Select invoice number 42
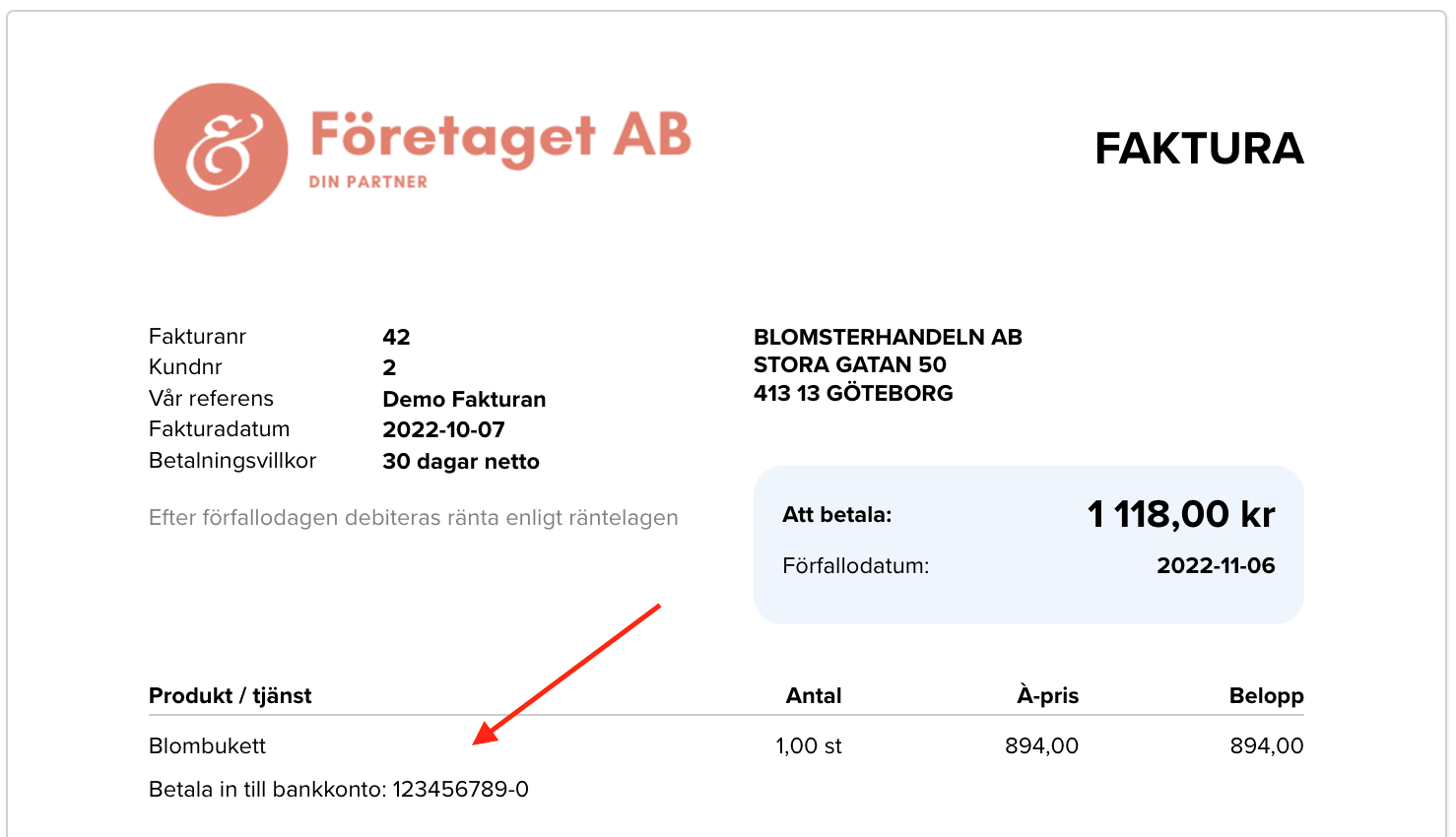This screenshot has width=1456, height=837. coord(396,337)
